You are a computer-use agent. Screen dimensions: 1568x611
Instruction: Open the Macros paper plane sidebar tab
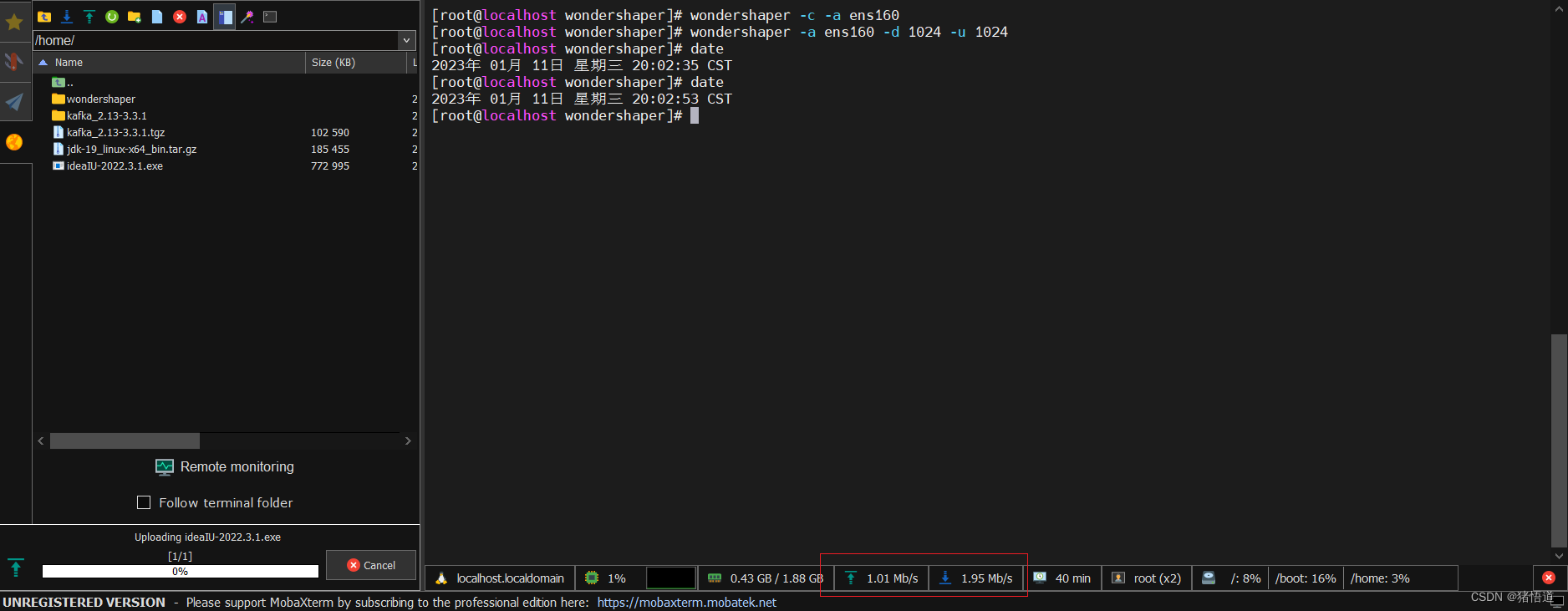(x=14, y=102)
